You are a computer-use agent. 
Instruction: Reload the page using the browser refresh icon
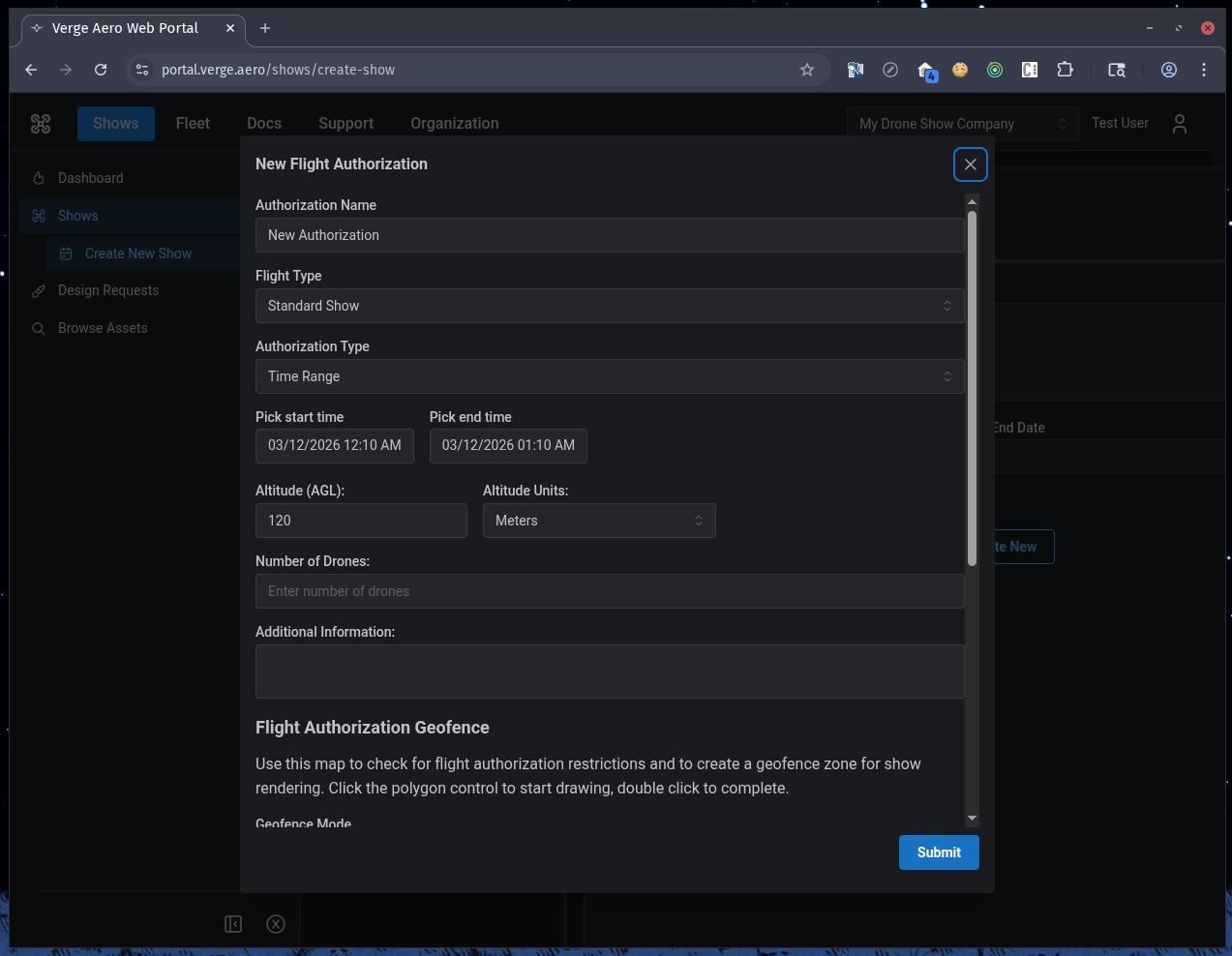101,70
